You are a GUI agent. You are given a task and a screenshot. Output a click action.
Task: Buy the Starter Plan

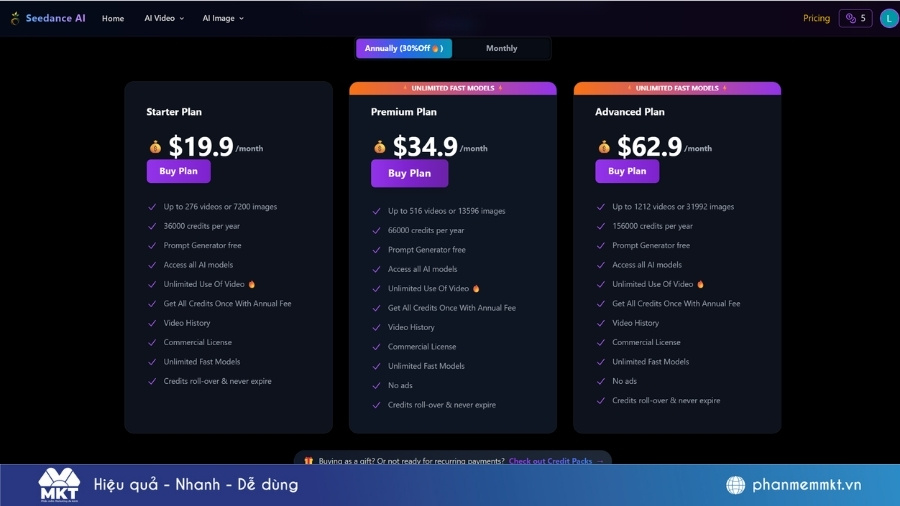coord(179,171)
